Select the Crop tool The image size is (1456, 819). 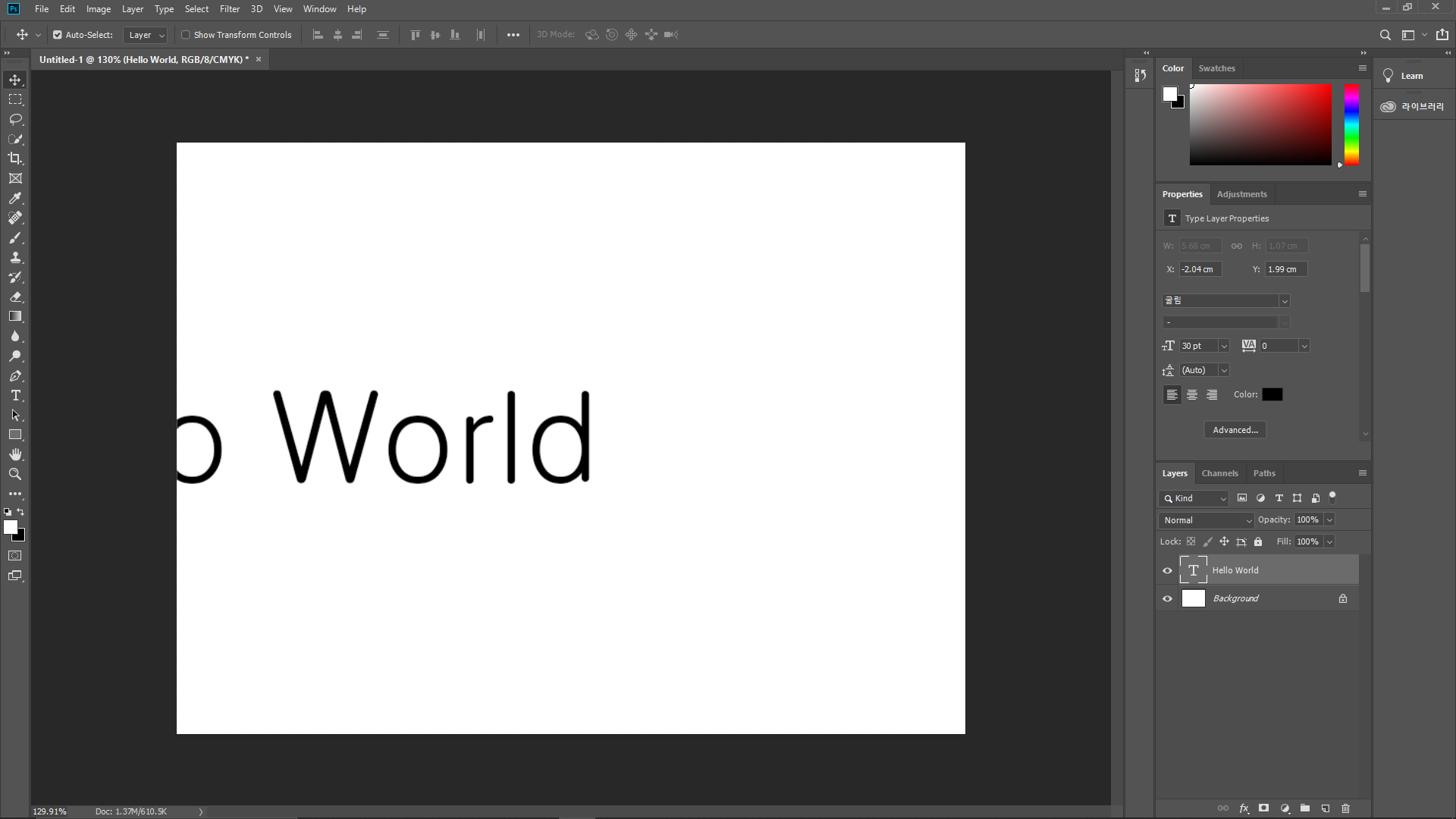15,158
